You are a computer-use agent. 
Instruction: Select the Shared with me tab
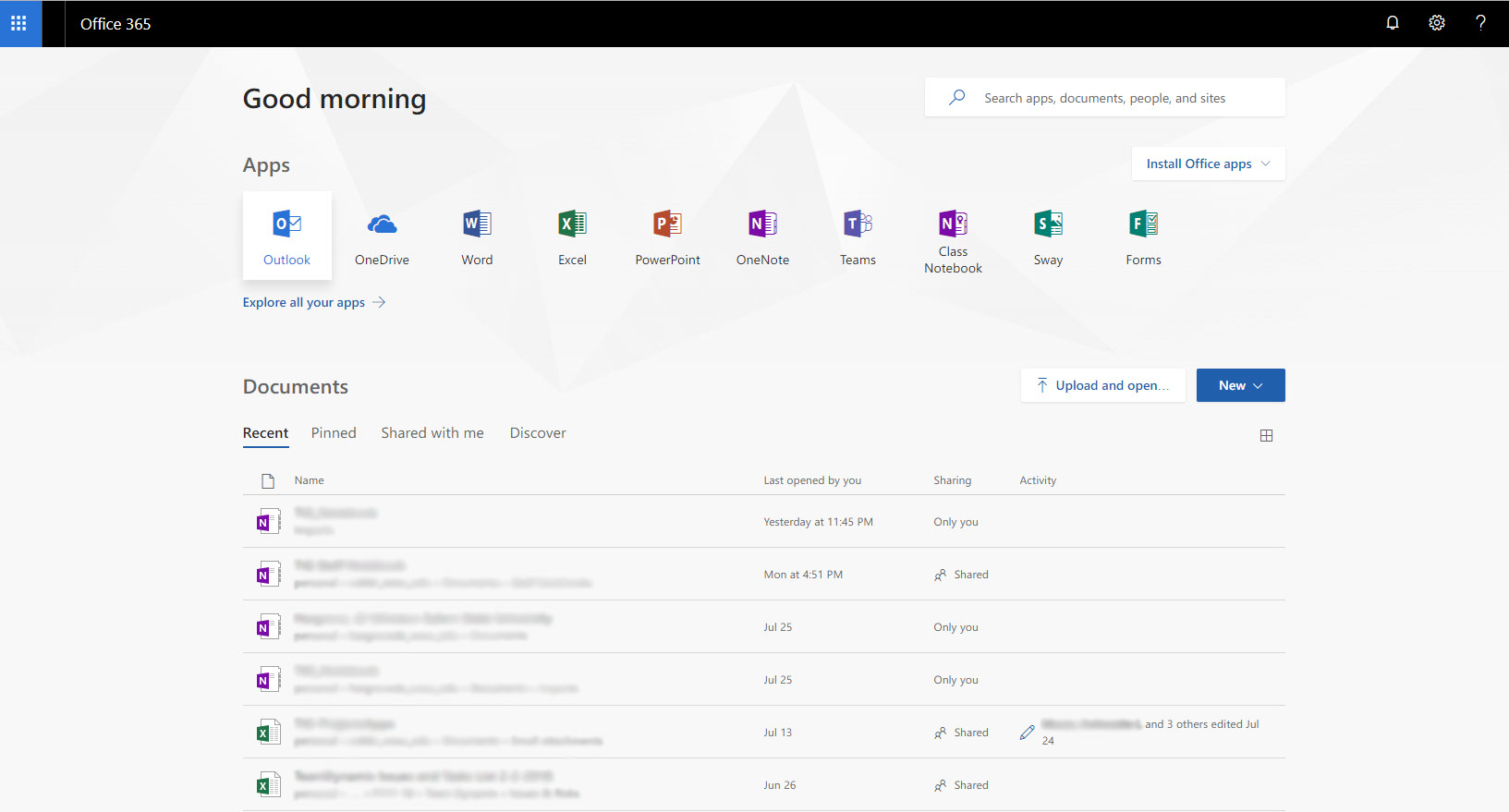(x=432, y=433)
